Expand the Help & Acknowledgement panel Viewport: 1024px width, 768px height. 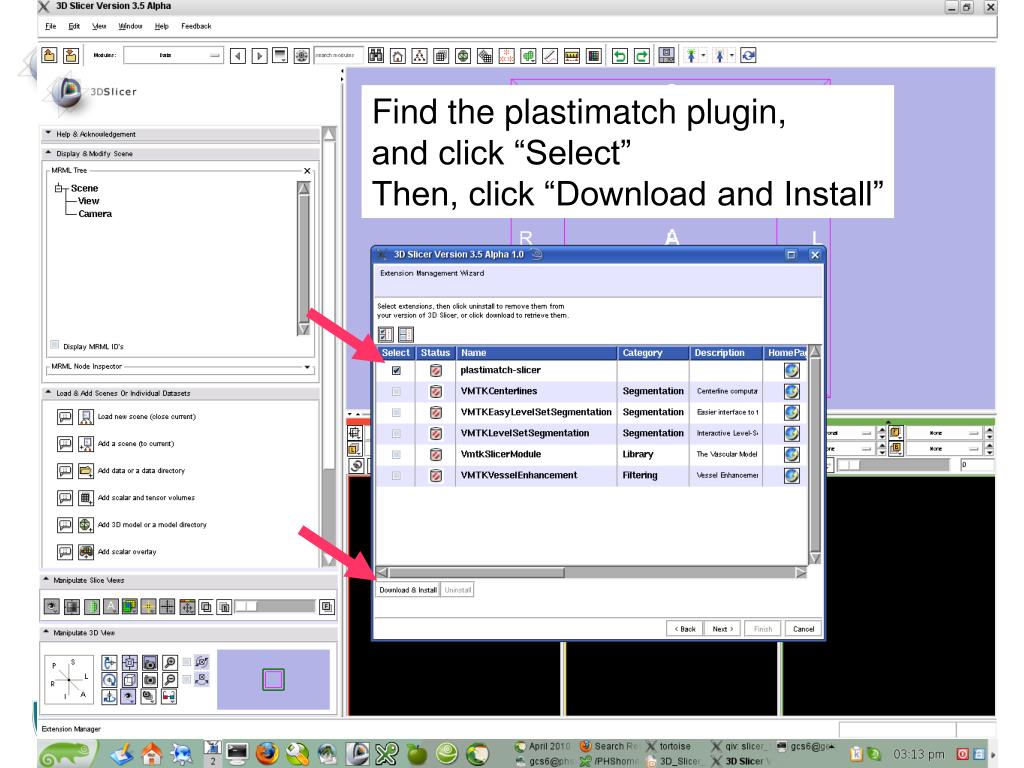48,134
